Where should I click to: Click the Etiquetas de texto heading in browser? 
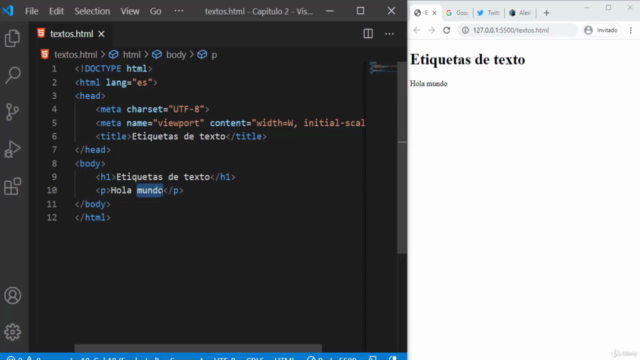pos(467,60)
